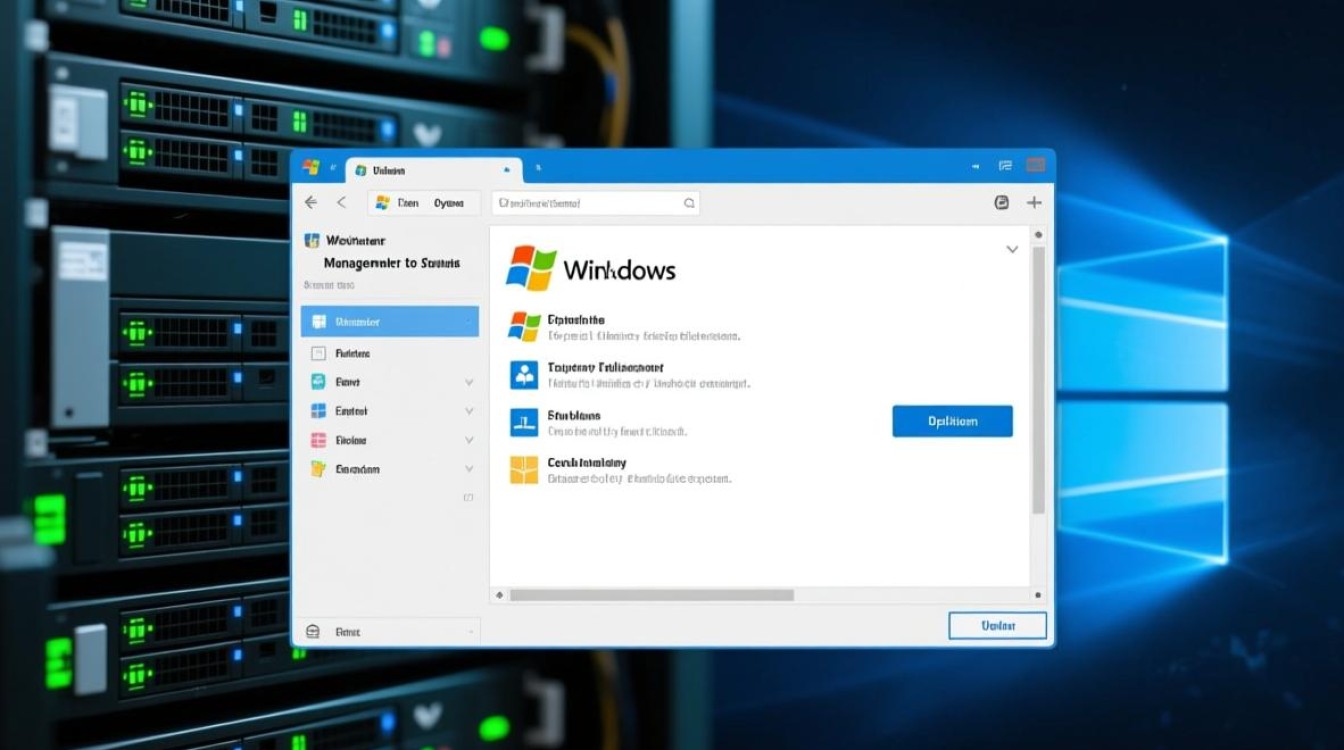Click the outlined button at bottom right
The width and height of the screenshot is (1344, 750).
[x=997, y=626]
